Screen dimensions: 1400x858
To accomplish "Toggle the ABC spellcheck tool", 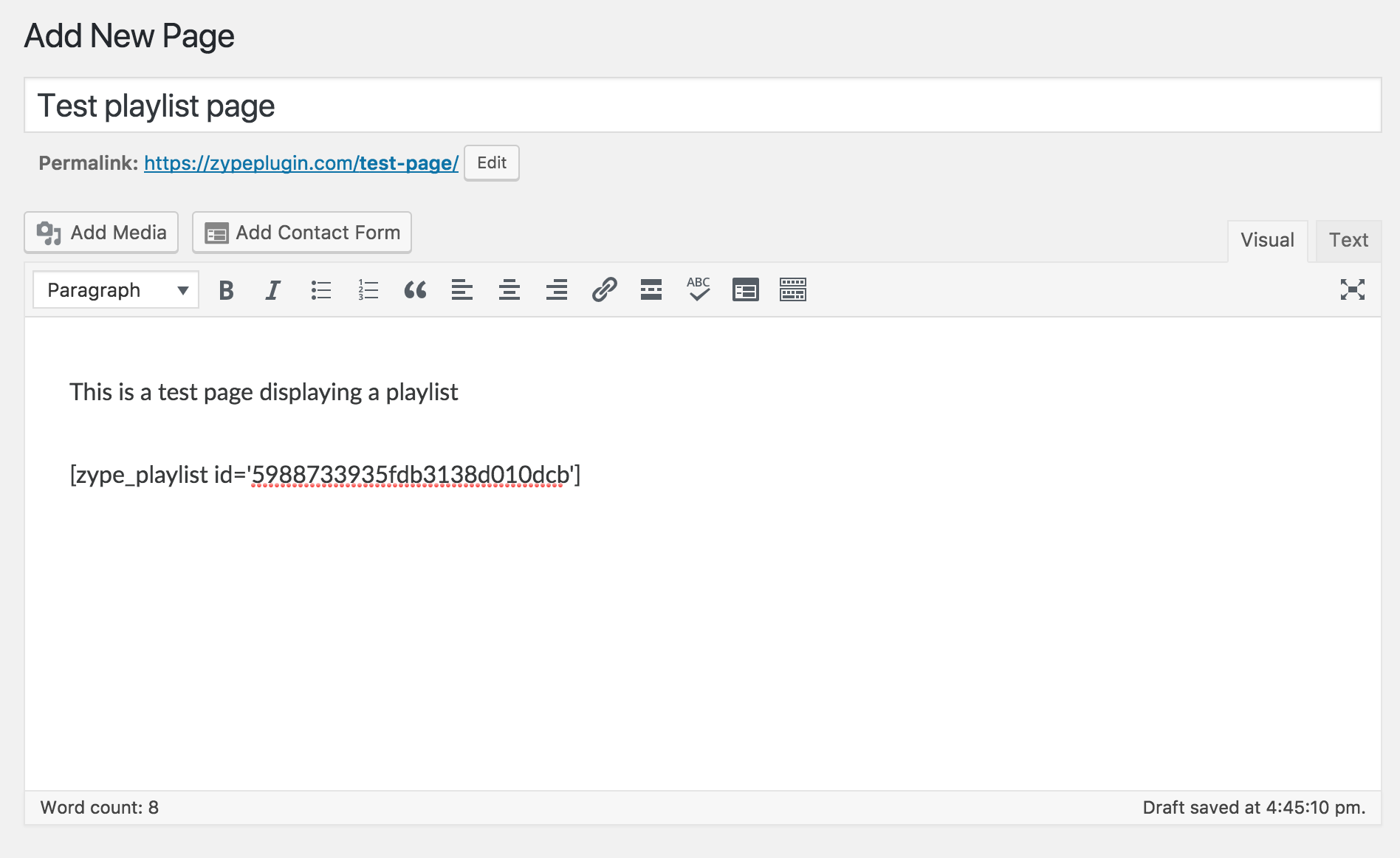I will click(699, 290).
